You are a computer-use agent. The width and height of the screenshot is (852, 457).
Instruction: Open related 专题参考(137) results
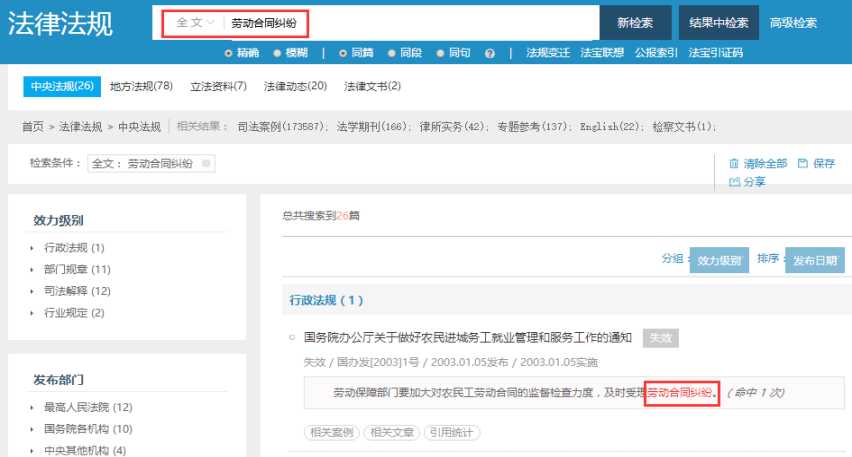(532, 127)
